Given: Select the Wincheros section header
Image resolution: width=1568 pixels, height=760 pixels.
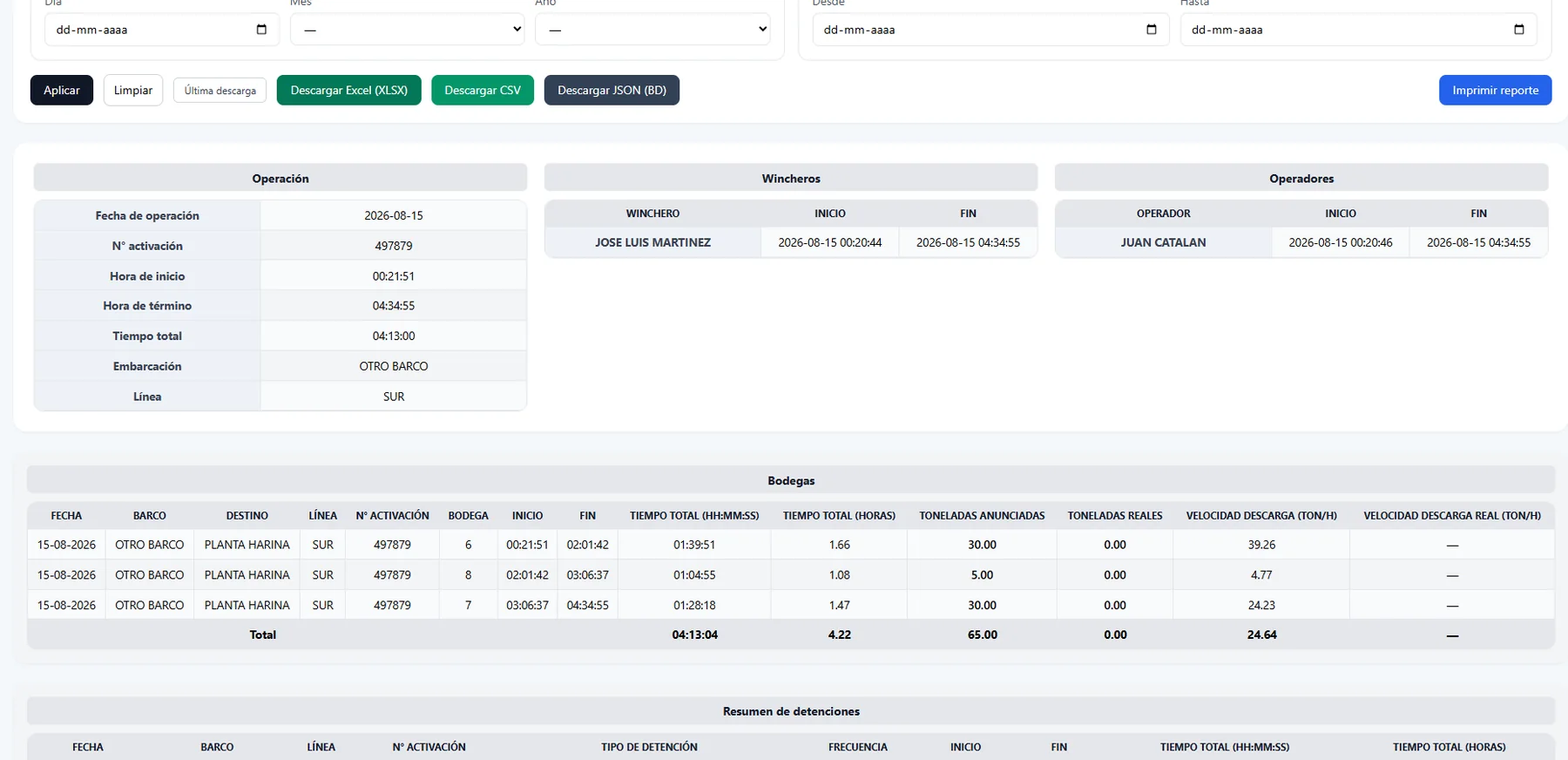Looking at the screenshot, I should [791, 178].
